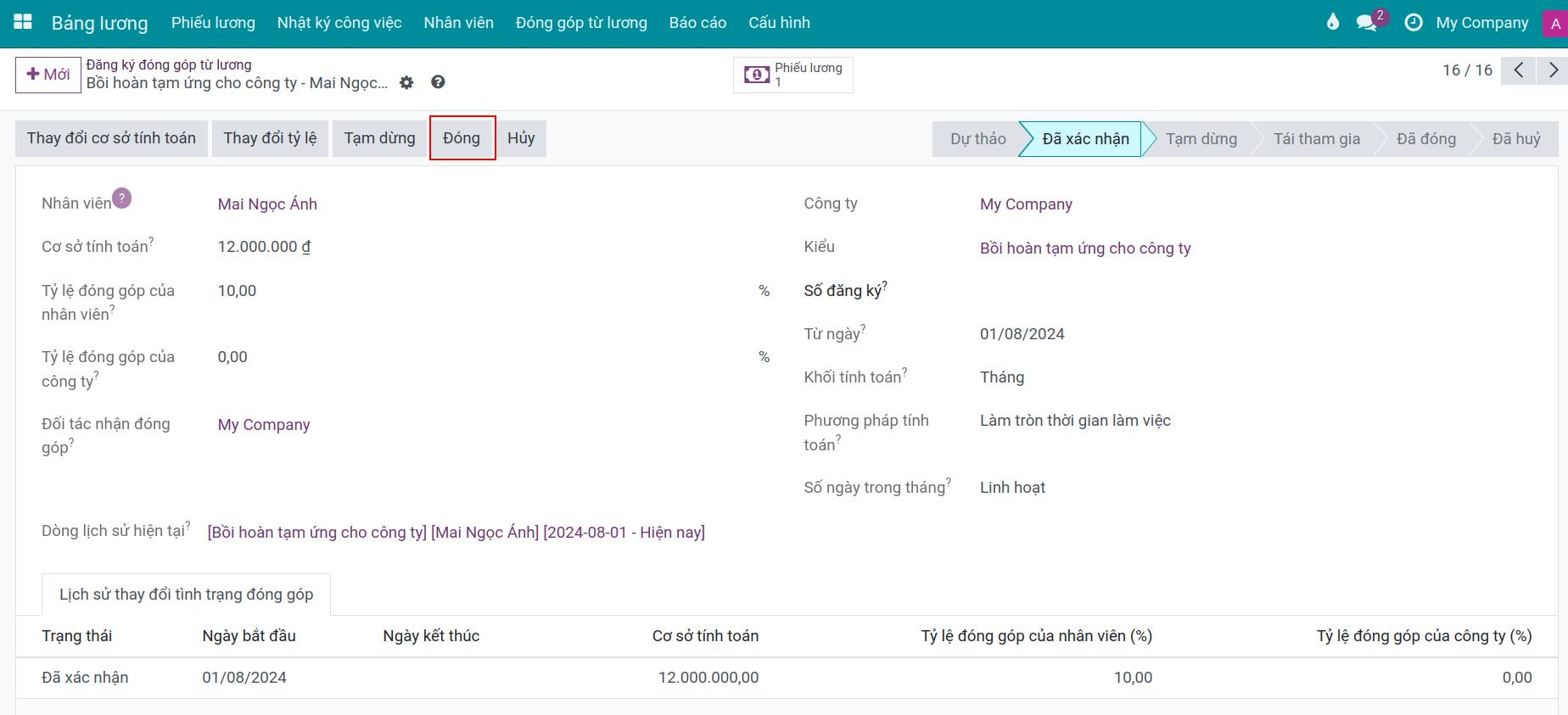Open the user avatar menu
The width and height of the screenshot is (1568, 715).
pyautogui.click(x=1555, y=24)
